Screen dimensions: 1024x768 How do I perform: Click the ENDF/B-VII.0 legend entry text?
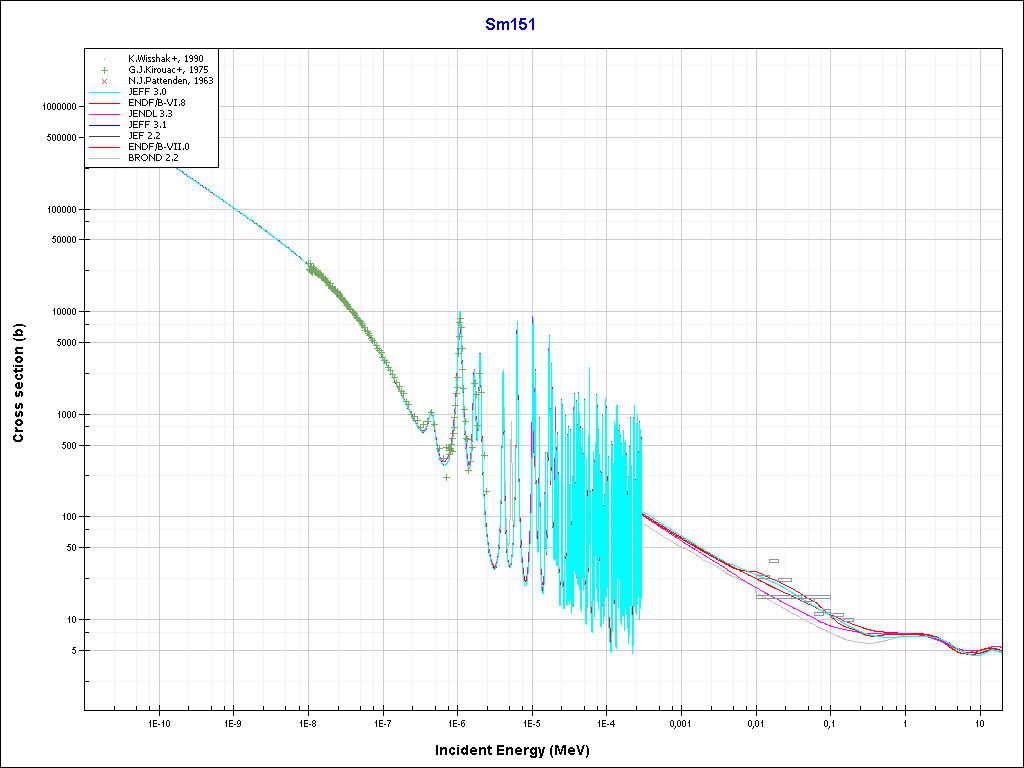158,146
